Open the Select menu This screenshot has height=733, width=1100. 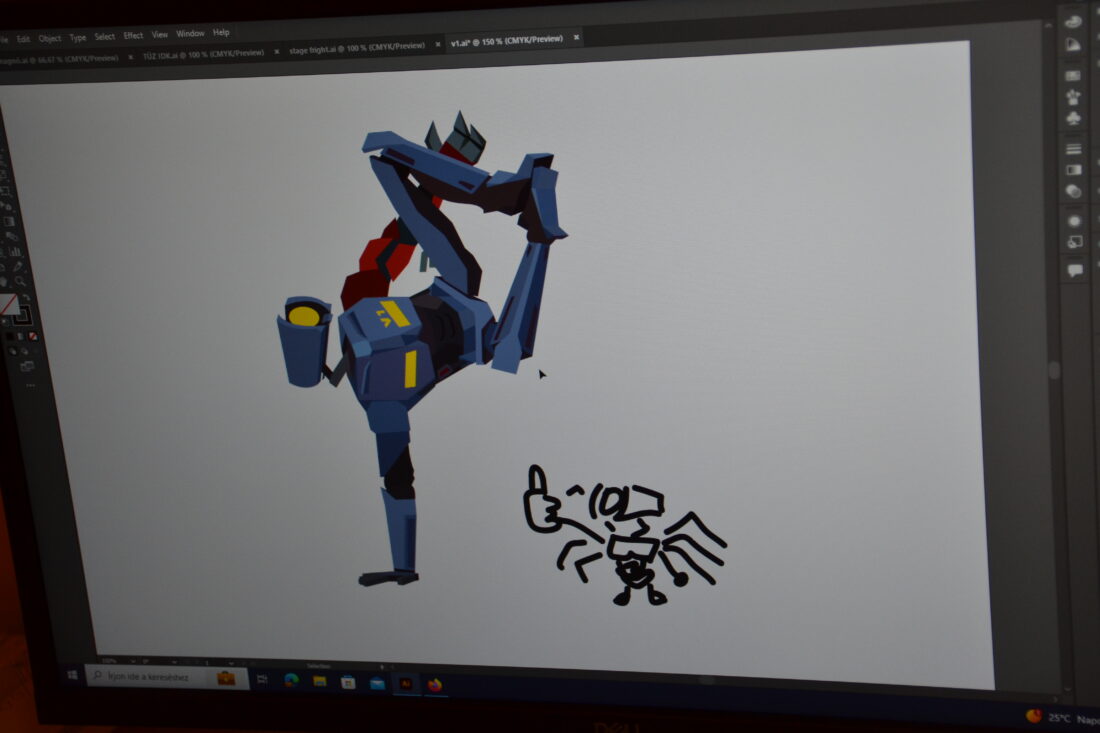[105, 36]
